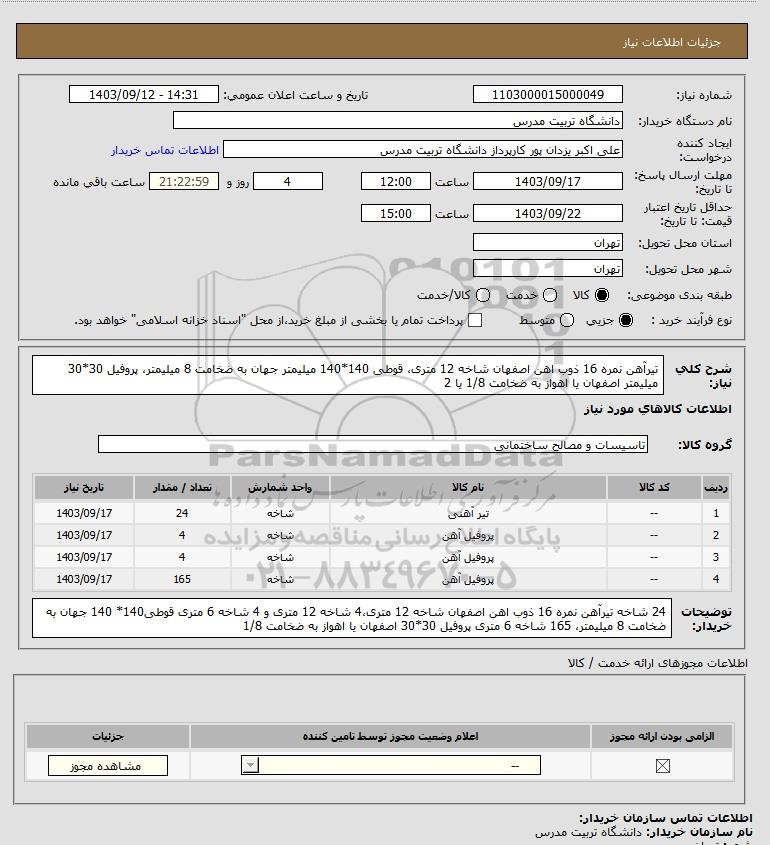Click the buyer notes text box توضیحات خریدار
Screen dimensions: 770x845
pyautogui.click(x=352, y=618)
